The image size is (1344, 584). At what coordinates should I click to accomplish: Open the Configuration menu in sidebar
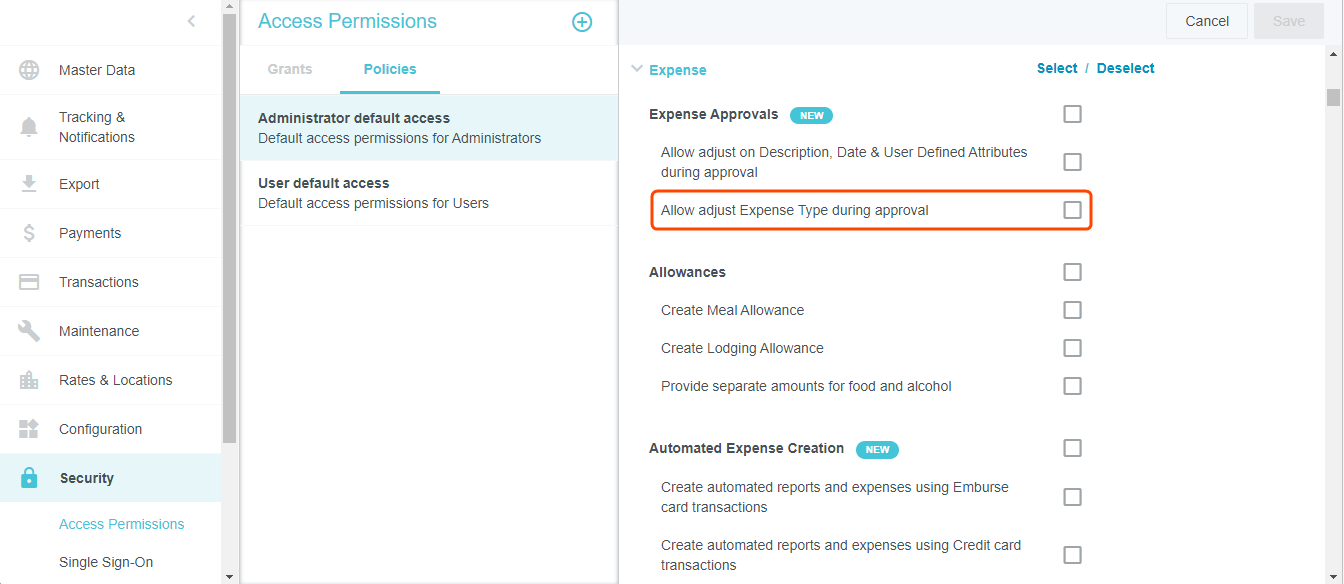pos(100,429)
